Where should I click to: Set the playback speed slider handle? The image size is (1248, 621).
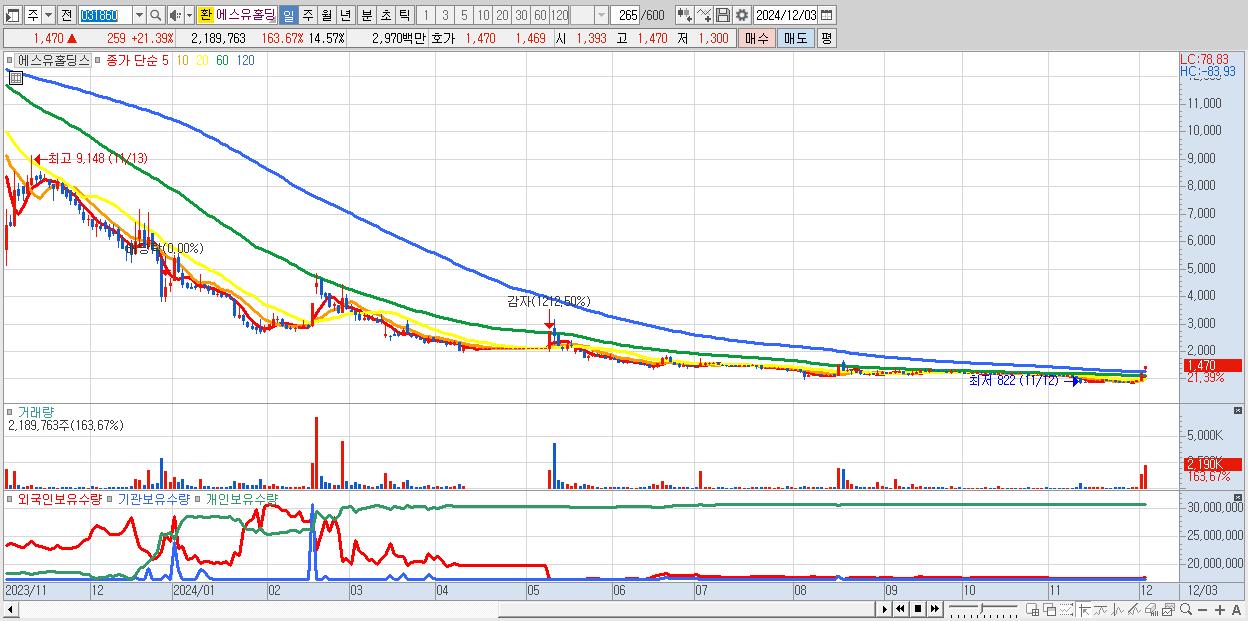(982, 607)
